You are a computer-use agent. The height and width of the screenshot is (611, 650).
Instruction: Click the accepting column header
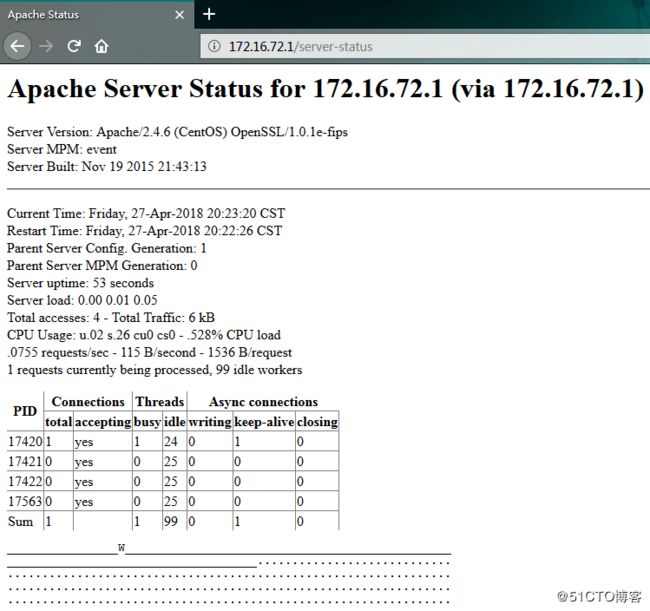[x=103, y=422]
